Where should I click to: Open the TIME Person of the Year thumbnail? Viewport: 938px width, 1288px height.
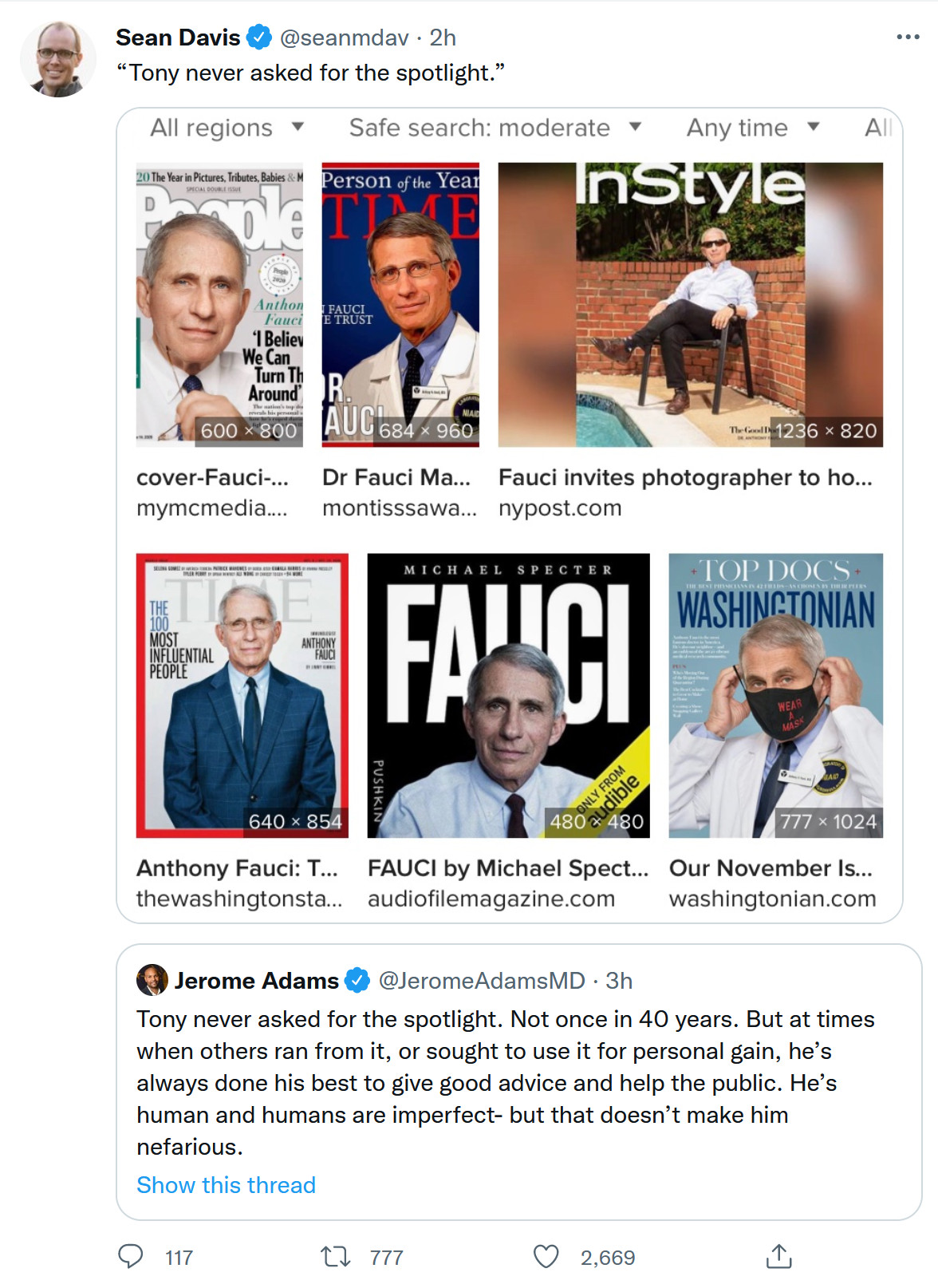point(400,304)
